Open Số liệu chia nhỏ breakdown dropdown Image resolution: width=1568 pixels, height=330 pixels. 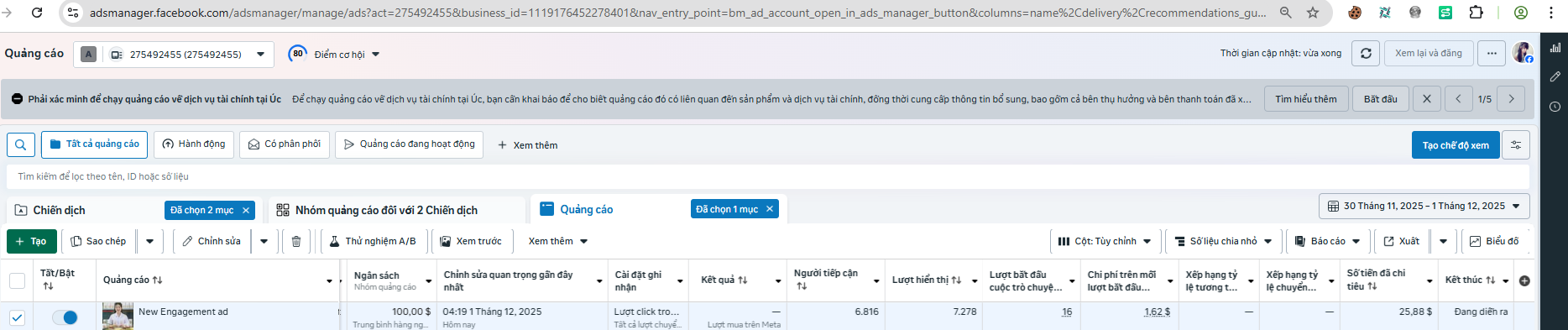click(x=1224, y=241)
